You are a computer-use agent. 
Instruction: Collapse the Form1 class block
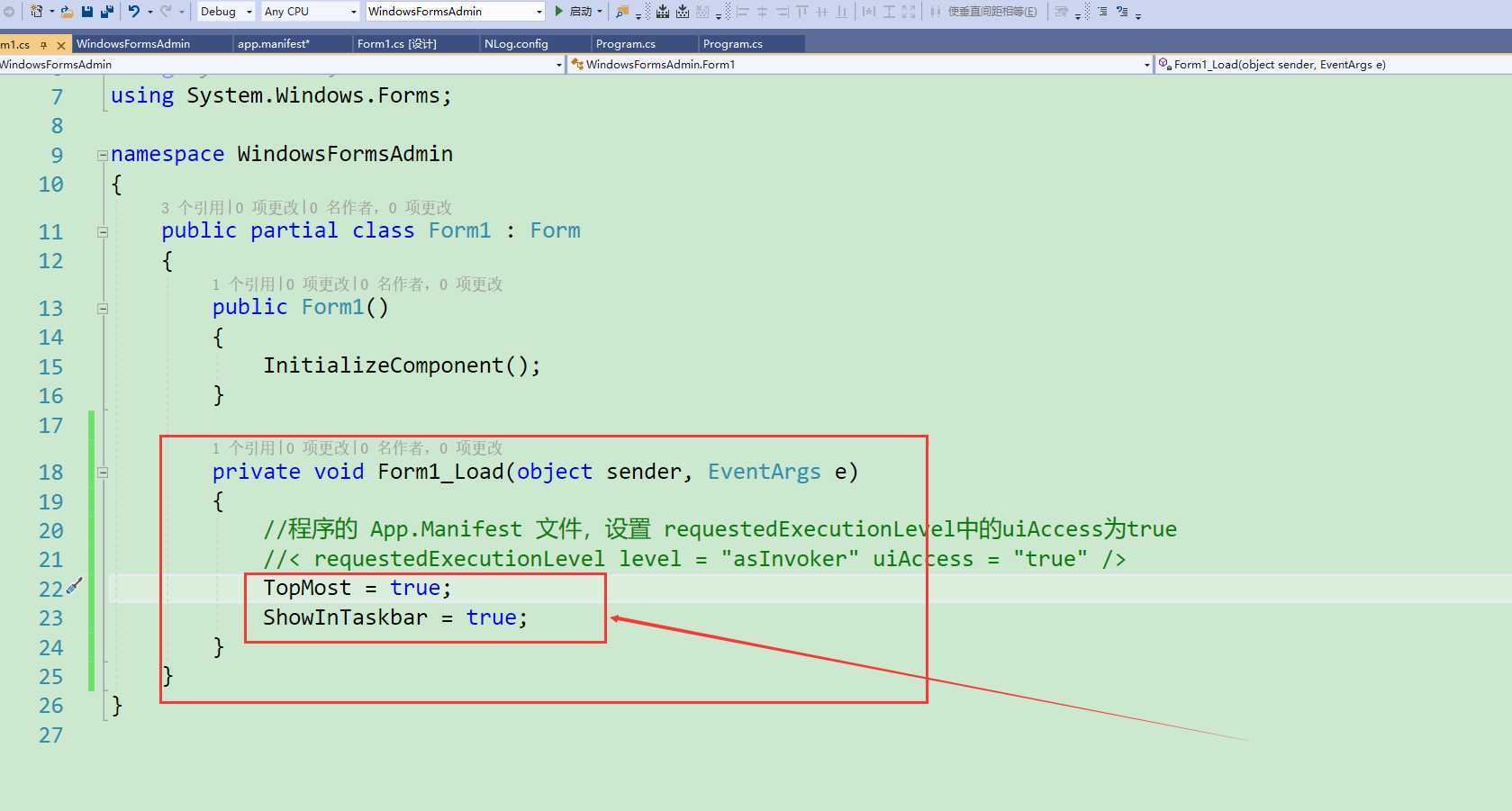(103, 231)
